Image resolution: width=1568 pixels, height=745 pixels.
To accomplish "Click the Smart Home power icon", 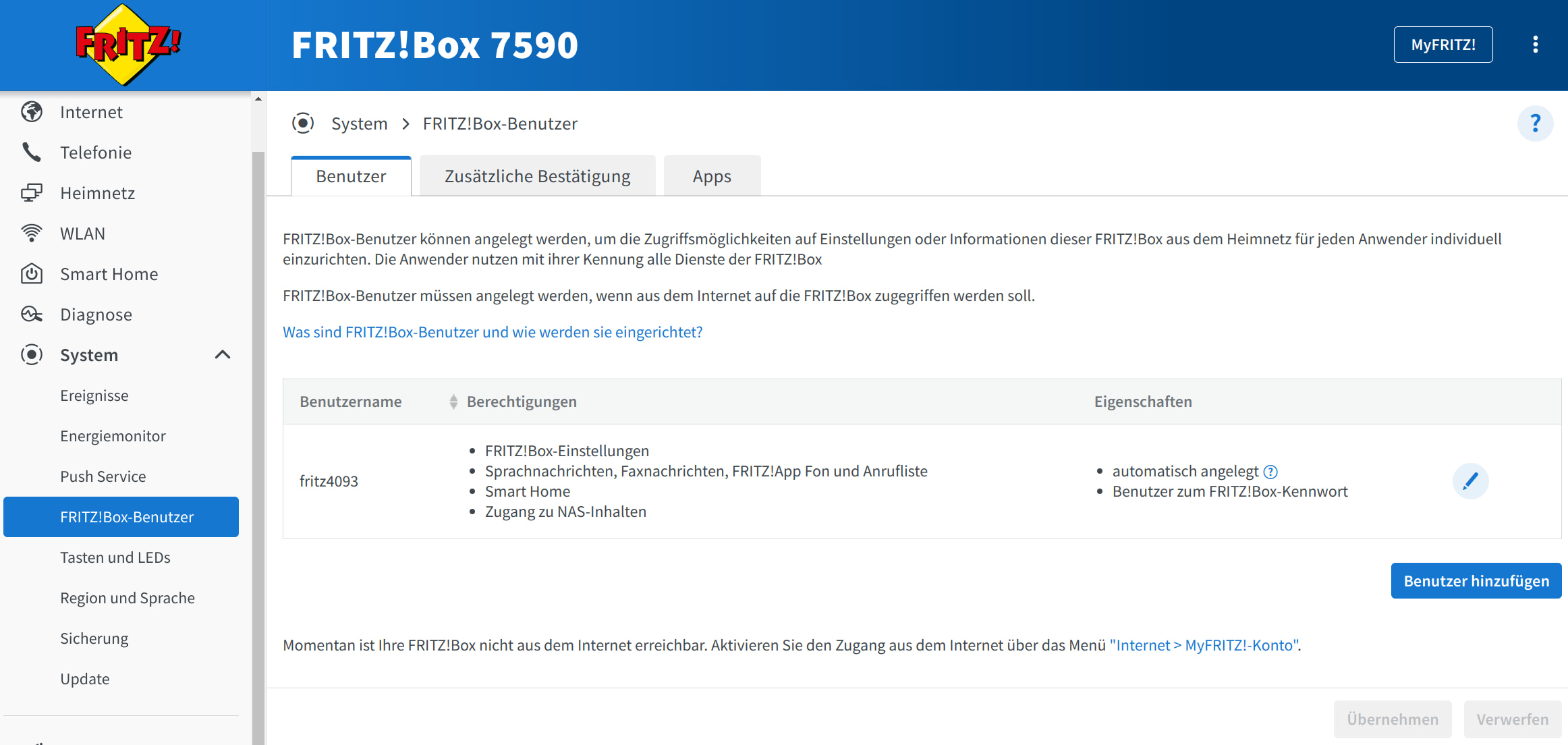I will (32, 274).
